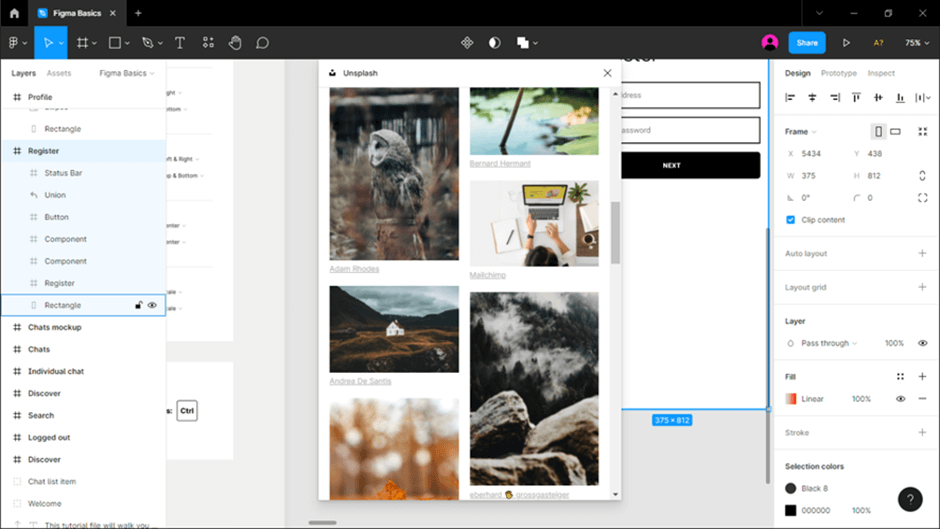The image size is (940, 529).
Task: Click the home icon
Action: click(x=14, y=13)
